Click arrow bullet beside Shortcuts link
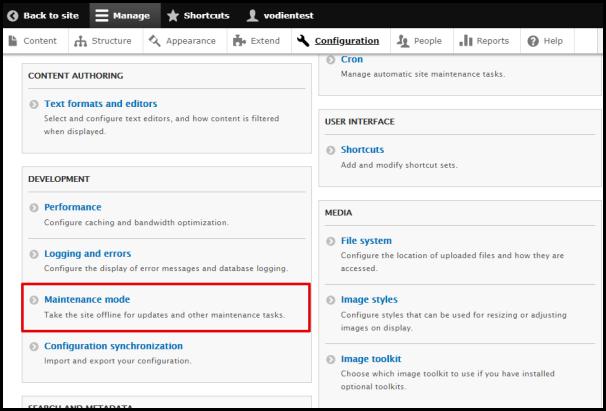This screenshot has height=411, width=606. point(330,150)
